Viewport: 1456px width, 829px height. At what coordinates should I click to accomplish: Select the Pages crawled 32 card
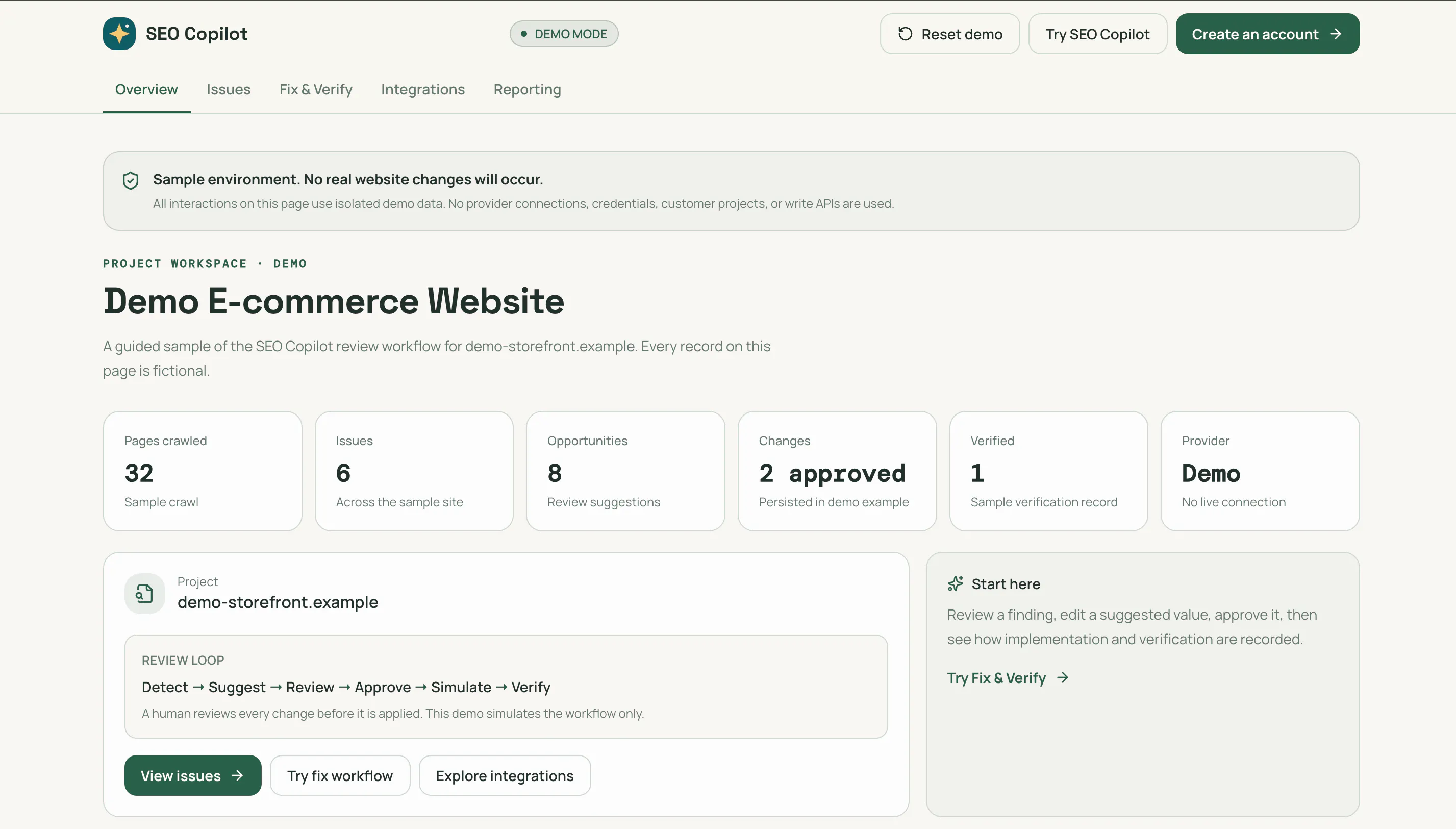203,471
